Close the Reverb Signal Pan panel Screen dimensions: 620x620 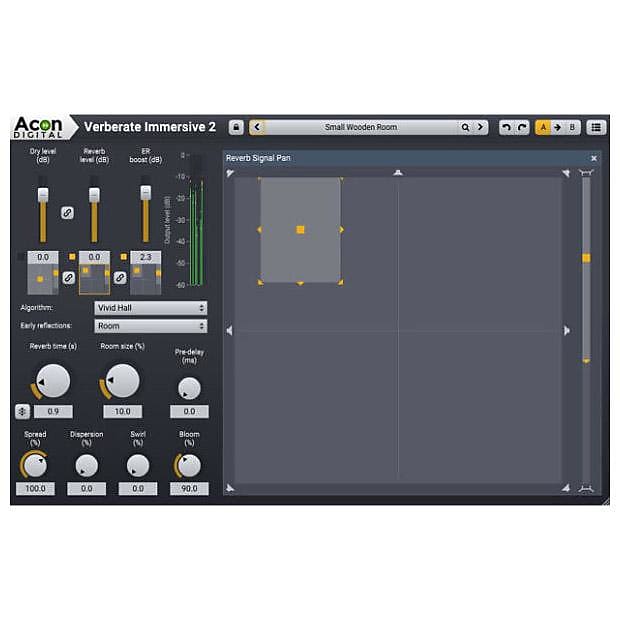[594, 158]
